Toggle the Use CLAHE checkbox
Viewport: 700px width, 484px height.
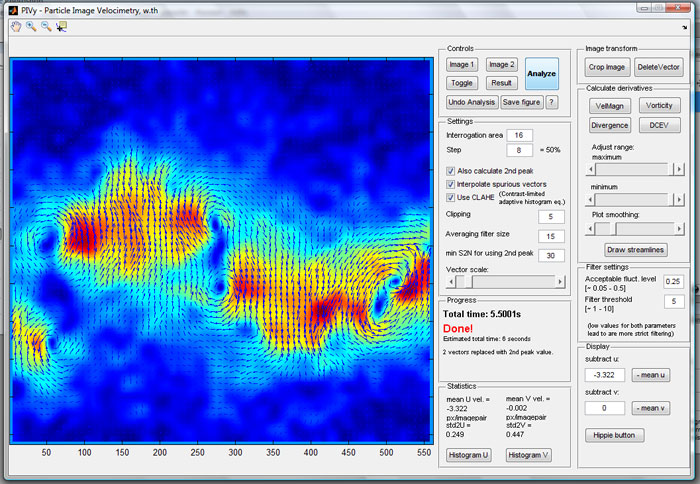tap(450, 197)
